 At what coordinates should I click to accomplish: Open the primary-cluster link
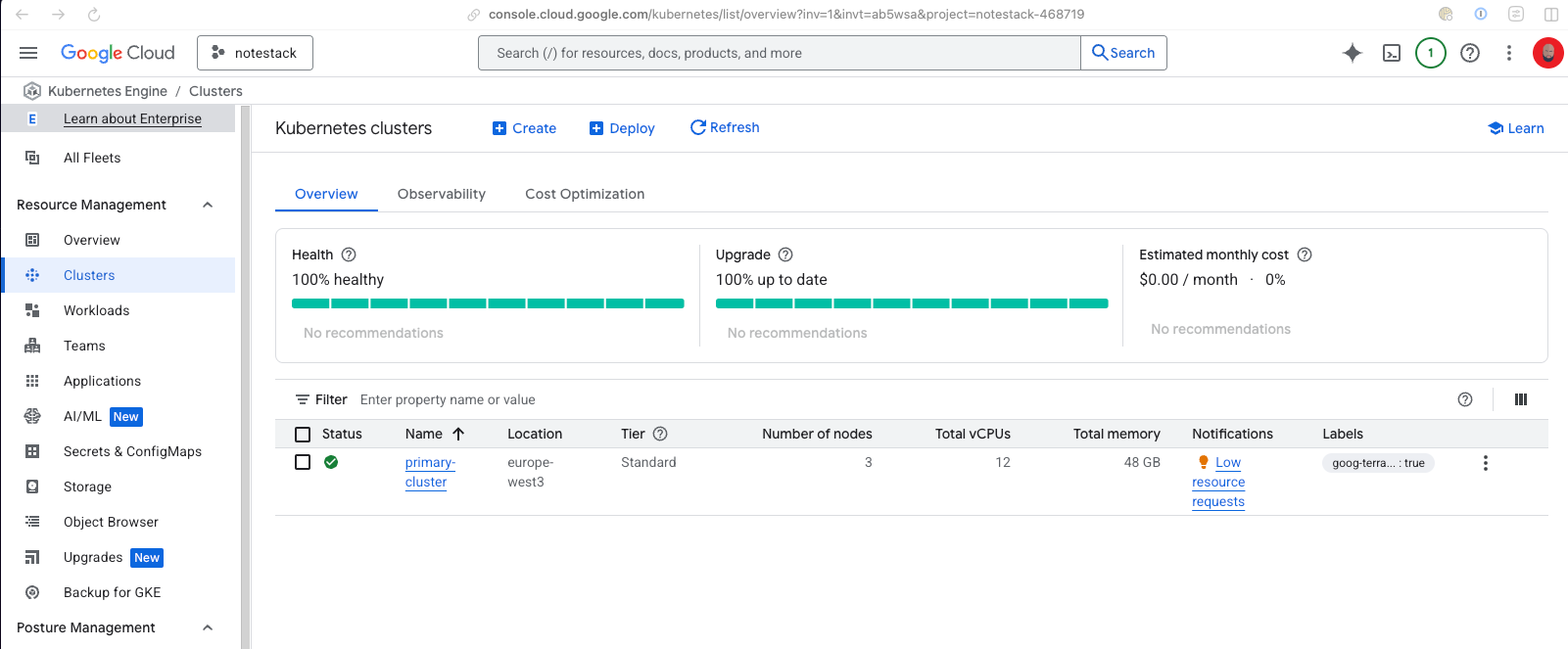coord(430,472)
